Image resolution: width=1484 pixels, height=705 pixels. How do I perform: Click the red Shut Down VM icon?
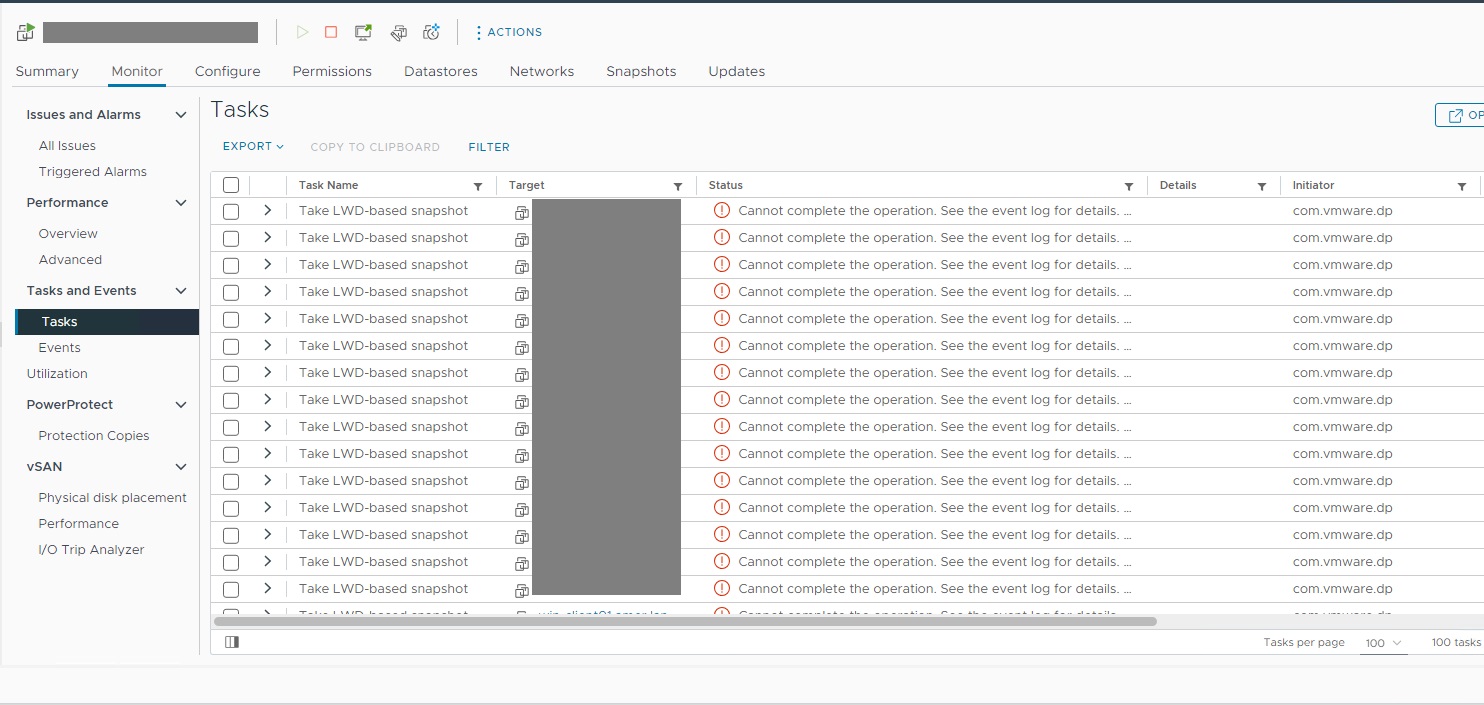331,32
